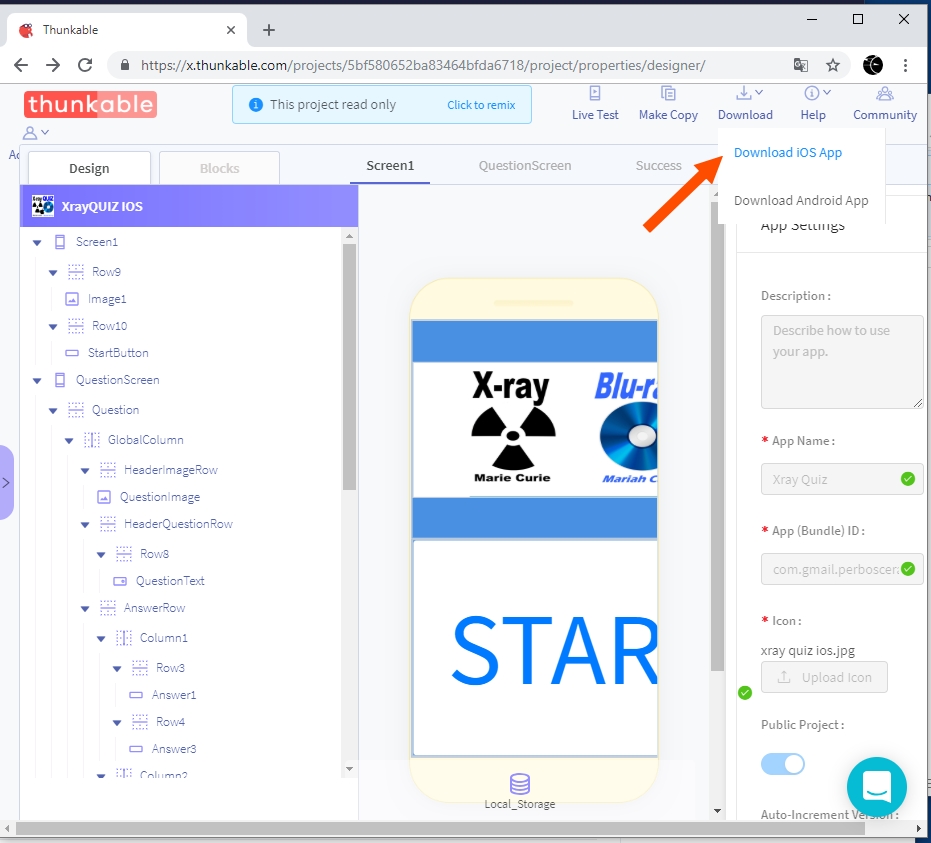Click the Click to remix link
This screenshot has width=931, height=843.
(481, 105)
